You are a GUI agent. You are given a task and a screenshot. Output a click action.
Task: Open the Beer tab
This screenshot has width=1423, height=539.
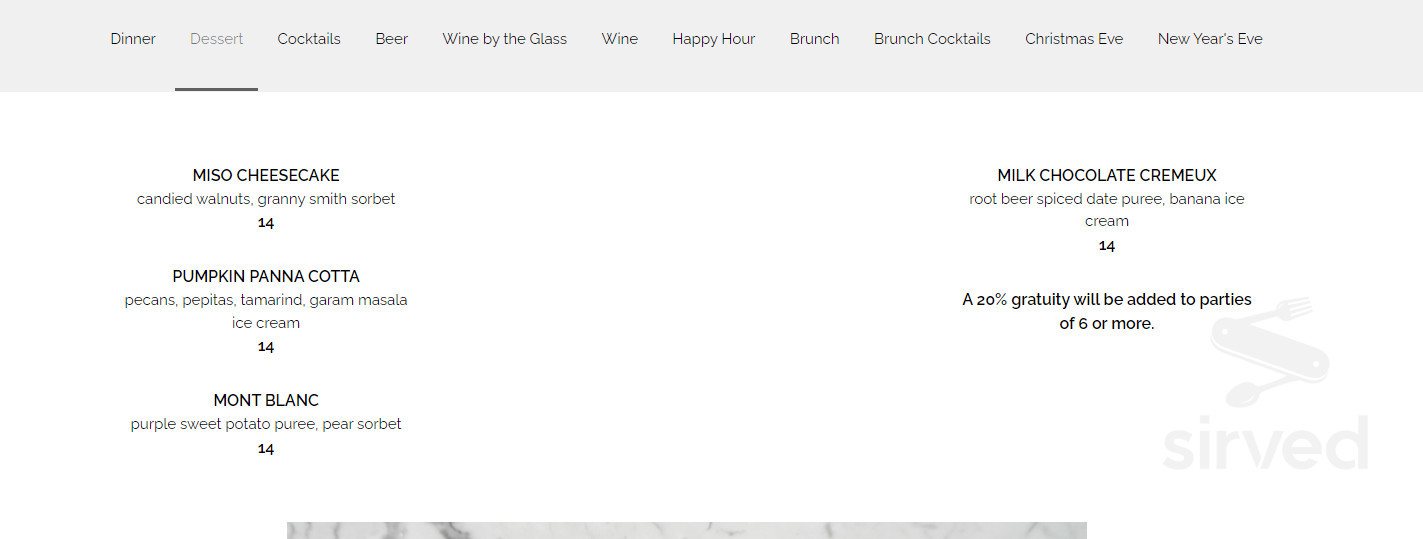click(x=392, y=39)
